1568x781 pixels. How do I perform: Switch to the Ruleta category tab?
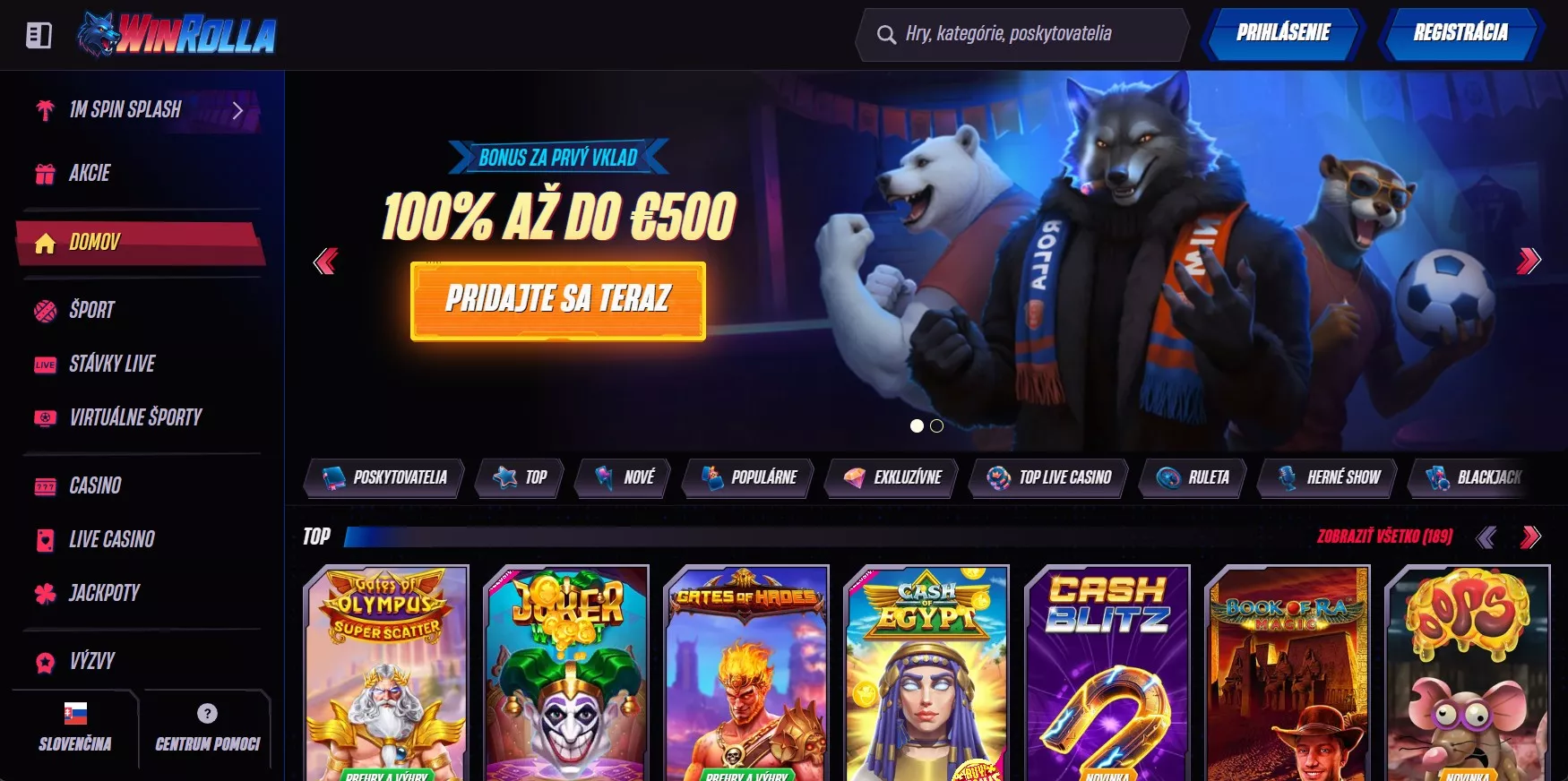(1193, 477)
